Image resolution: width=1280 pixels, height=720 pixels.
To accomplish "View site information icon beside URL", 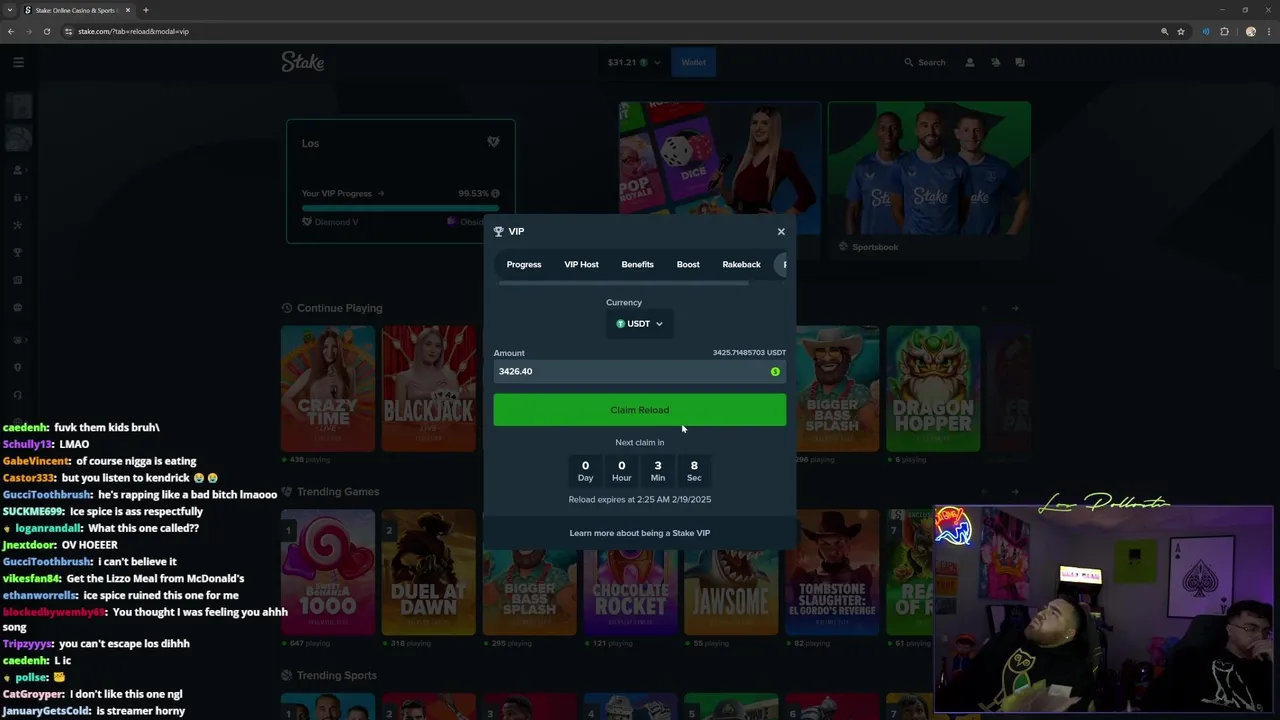I will tap(69, 31).
